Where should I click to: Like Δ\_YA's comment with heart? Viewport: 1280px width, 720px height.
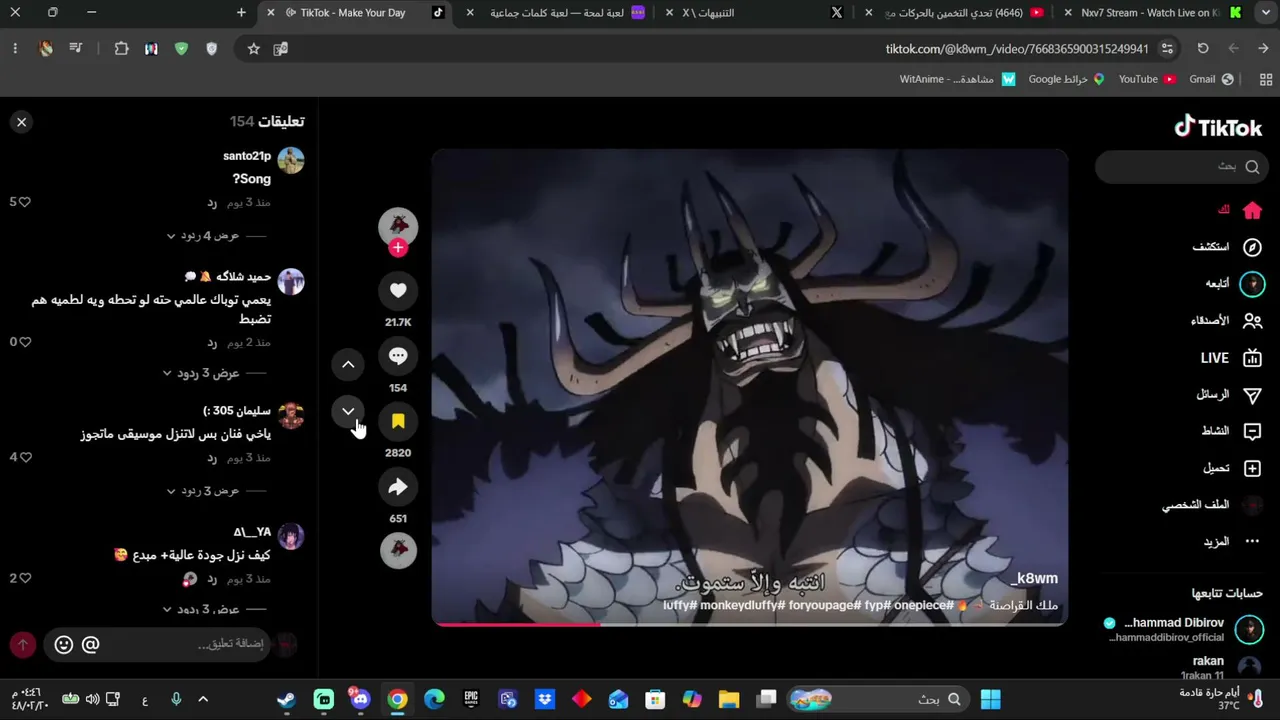coord(24,578)
